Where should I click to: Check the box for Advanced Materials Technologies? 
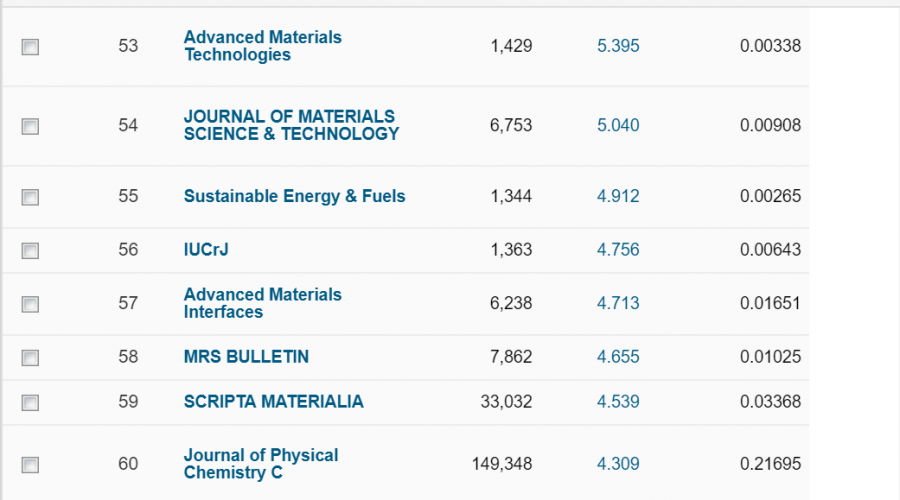(31, 47)
